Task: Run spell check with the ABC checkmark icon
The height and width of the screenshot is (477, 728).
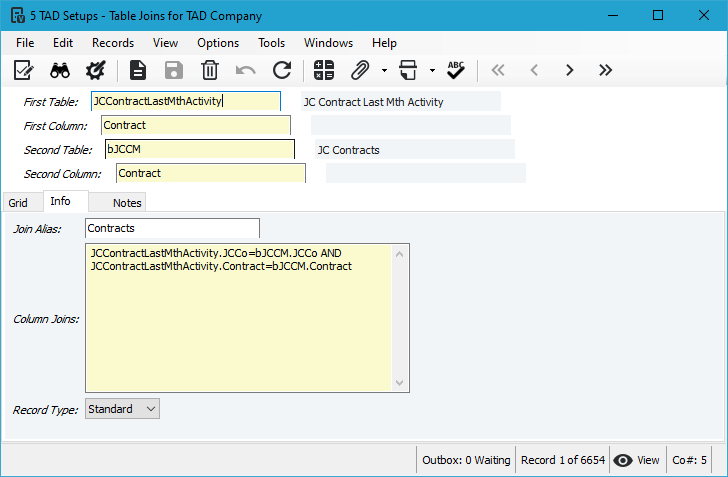Action: click(456, 71)
